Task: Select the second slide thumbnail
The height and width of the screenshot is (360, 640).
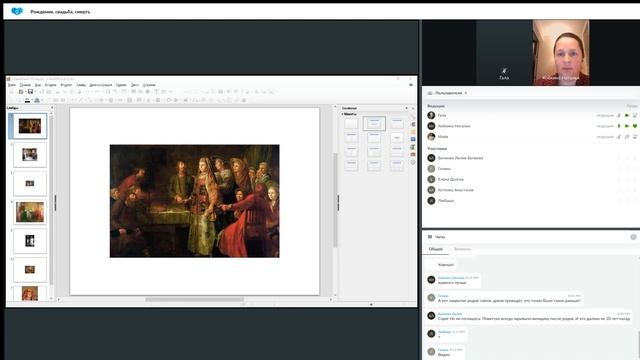Action: [30, 155]
